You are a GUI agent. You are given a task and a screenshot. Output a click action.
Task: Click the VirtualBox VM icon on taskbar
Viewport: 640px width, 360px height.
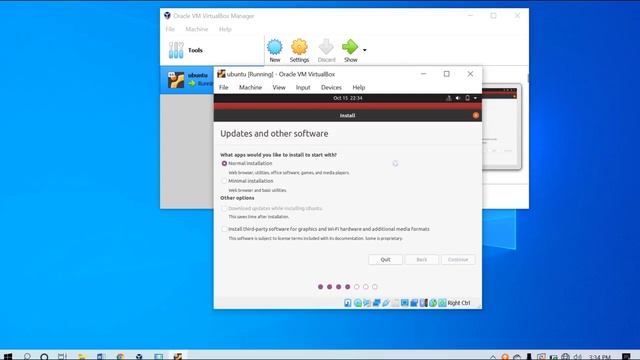pos(178,356)
